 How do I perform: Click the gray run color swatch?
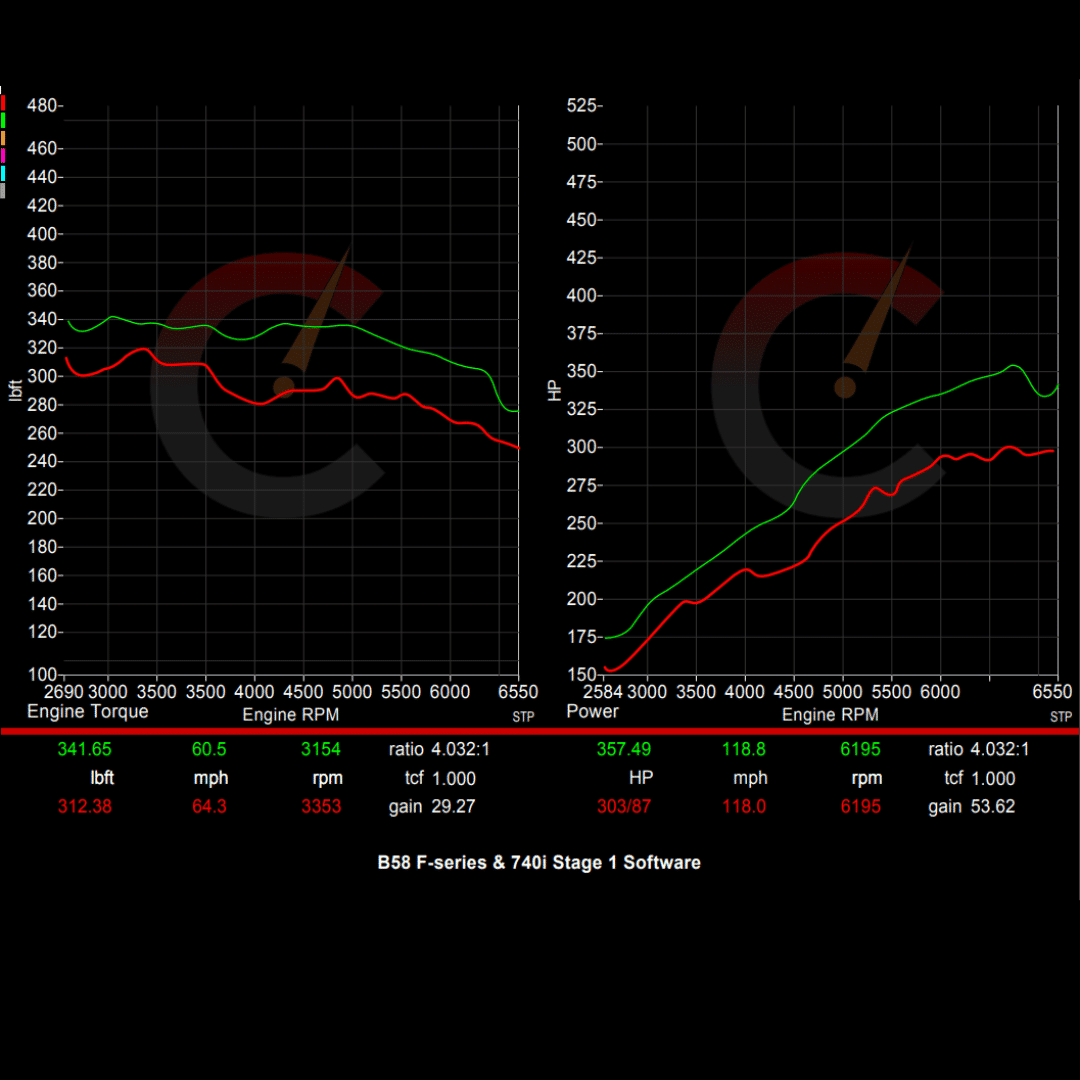(x=4, y=190)
